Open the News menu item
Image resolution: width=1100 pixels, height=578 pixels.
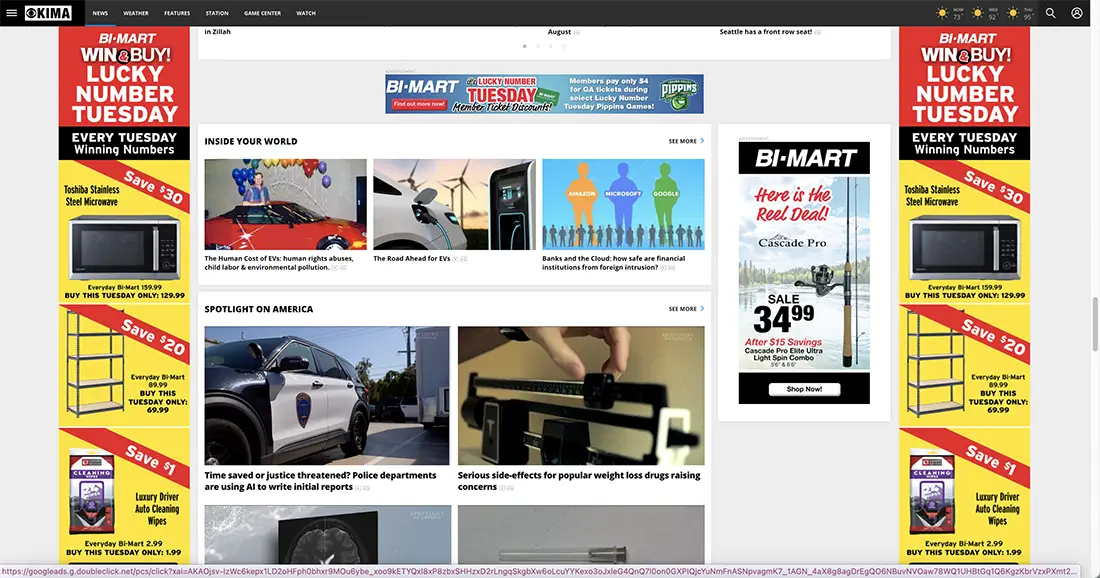(100, 13)
